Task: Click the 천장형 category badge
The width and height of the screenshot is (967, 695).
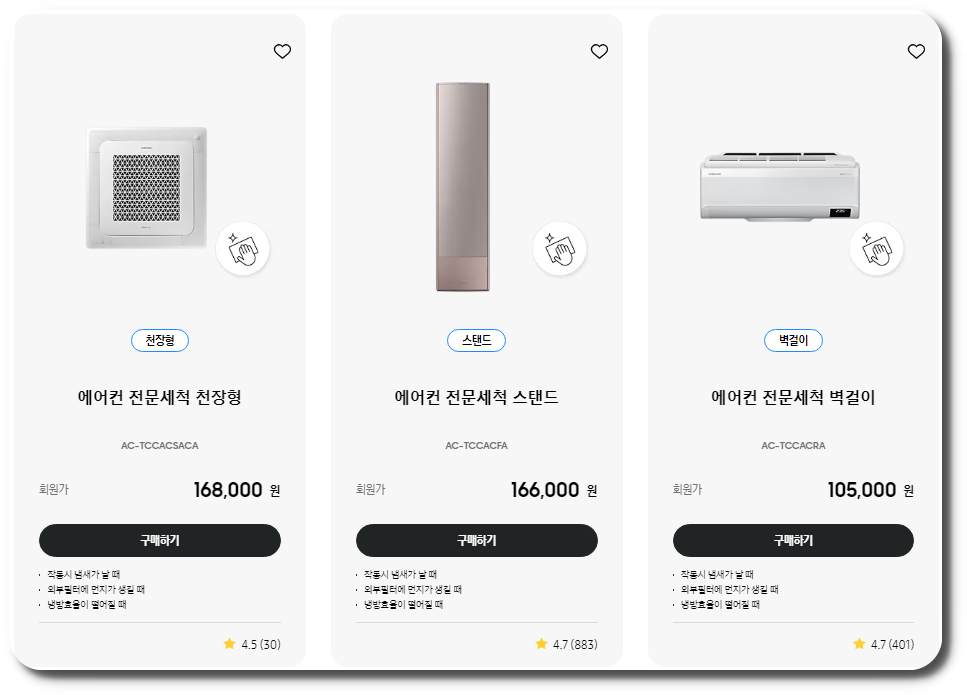Action: 160,340
